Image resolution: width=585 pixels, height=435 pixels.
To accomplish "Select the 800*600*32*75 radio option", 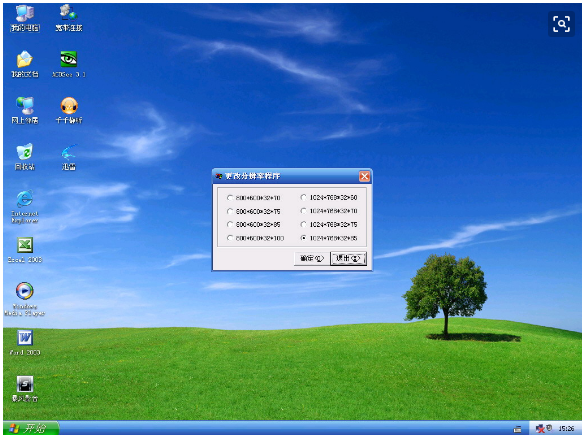I will pos(254,212).
